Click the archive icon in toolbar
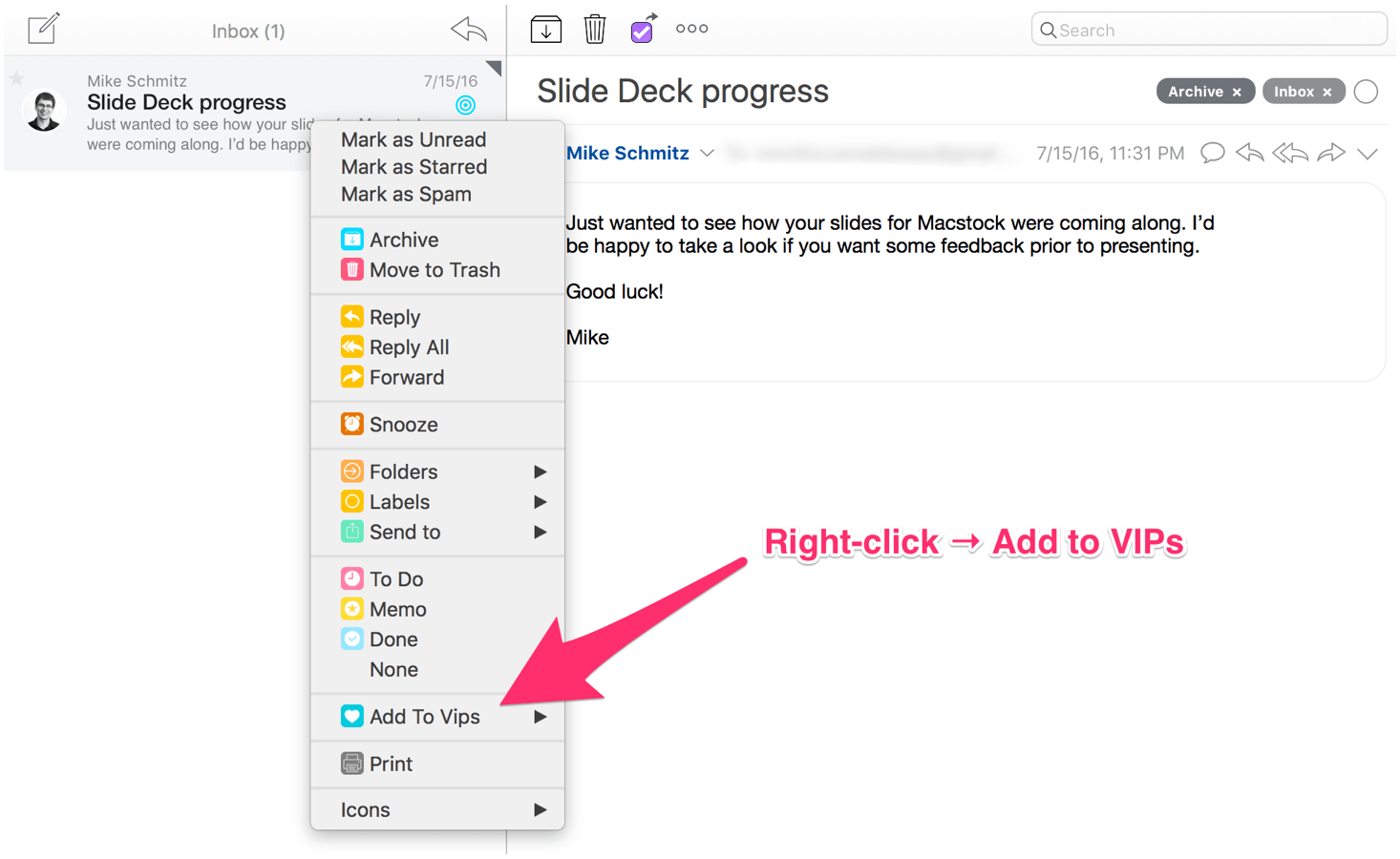This screenshot has height=859, width=1400. click(546, 30)
